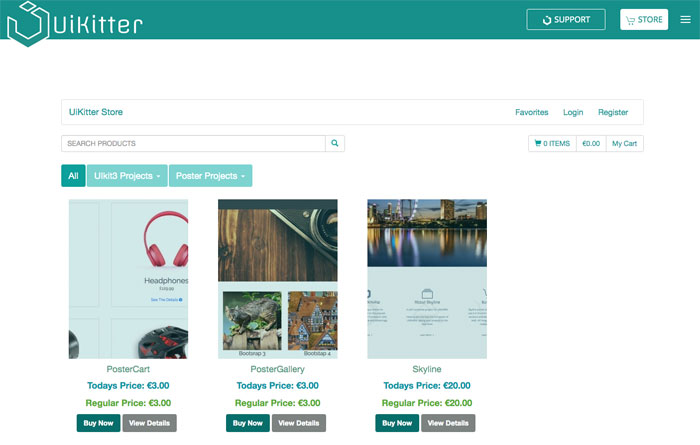Viewport: 700px width, 445px height.
Task: Expand the Poster Projects dropdown
Action: pos(210,176)
